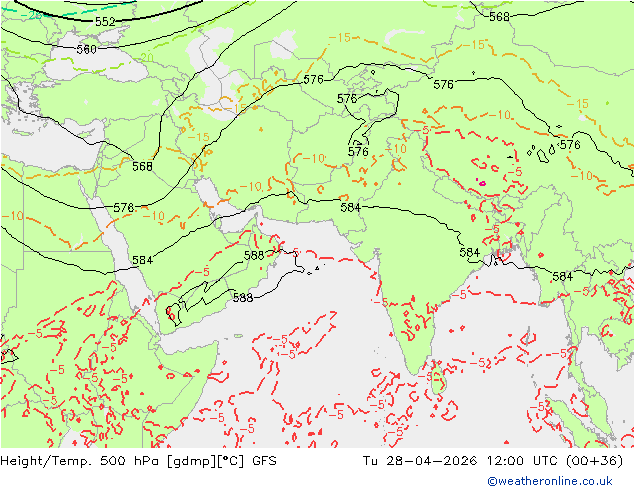Viewport: 634px width, 490px height.
Task: Click the 560 height contour label
Action: pyautogui.click(x=87, y=49)
